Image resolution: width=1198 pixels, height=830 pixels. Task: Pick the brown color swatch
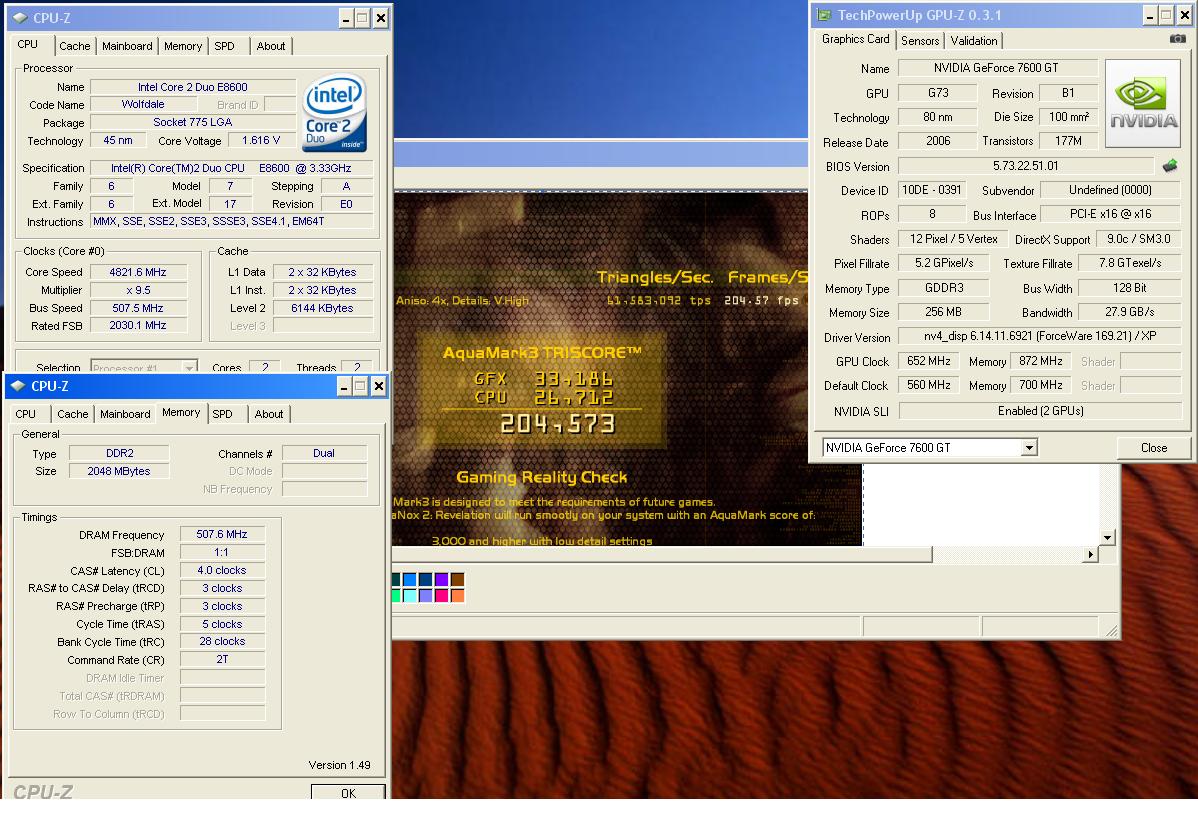point(458,579)
